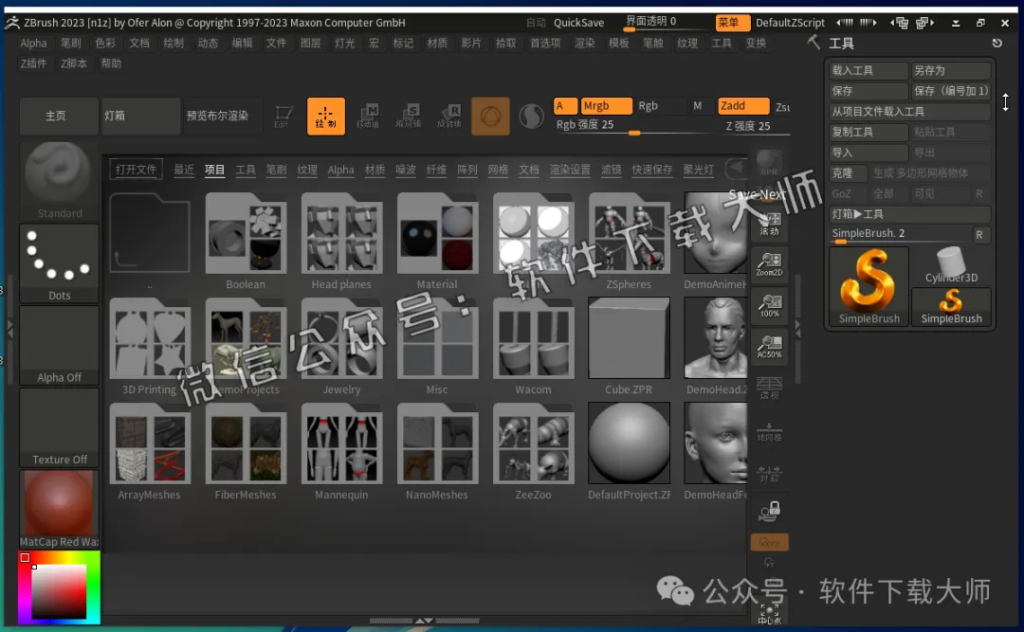Click the Zoom2D icon on the right shelf
Image resolution: width=1024 pixels, height=632 pixels.
[x=770, y=263]
